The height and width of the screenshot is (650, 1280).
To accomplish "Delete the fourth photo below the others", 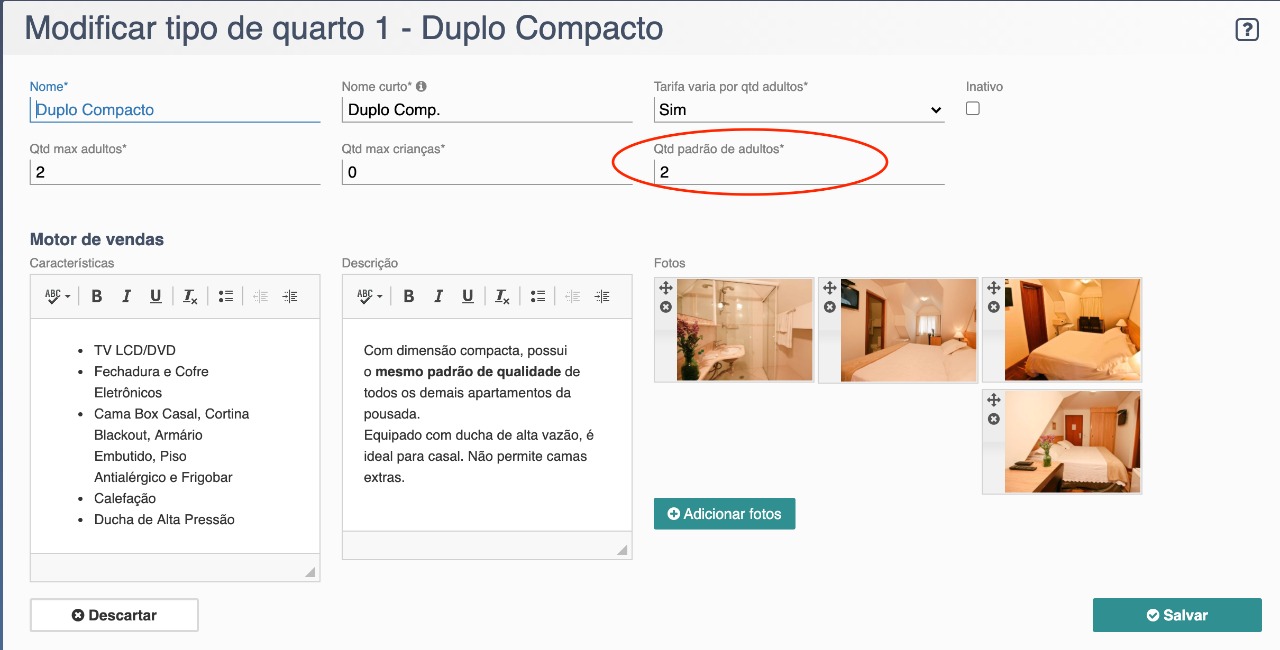I will [x=993, y=419].
